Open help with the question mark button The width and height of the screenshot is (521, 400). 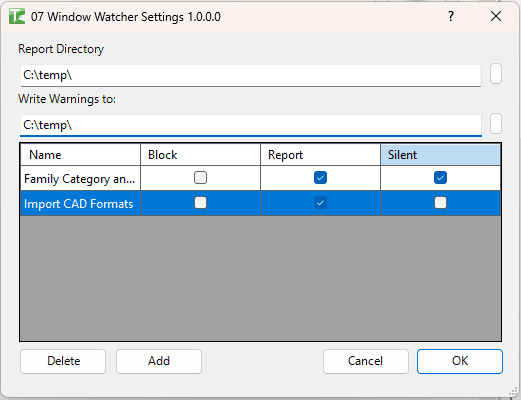coord(451,16)
